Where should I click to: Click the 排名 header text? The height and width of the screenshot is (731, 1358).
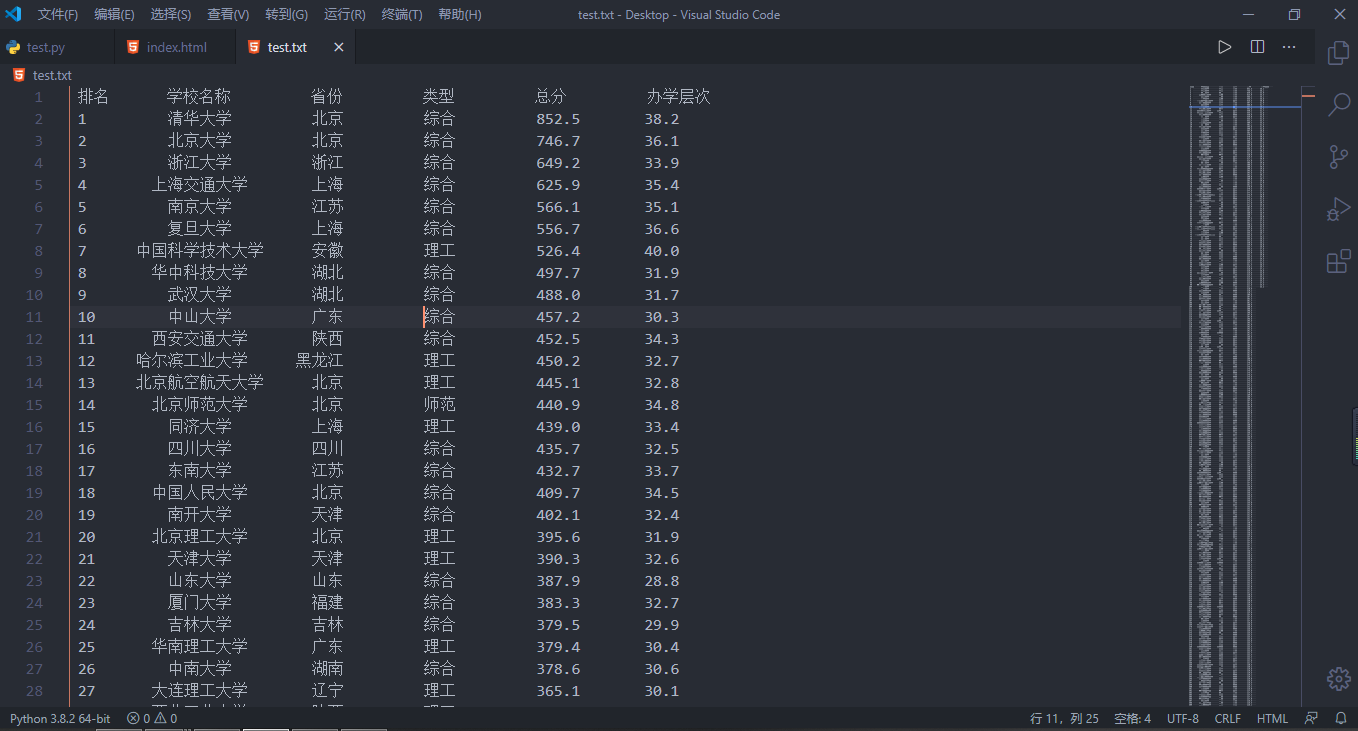(94, 97)
